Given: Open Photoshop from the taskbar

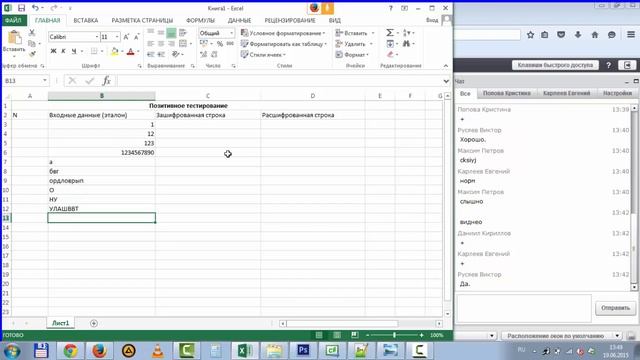Looking at the screenshot, I should [x=303, y=350].
